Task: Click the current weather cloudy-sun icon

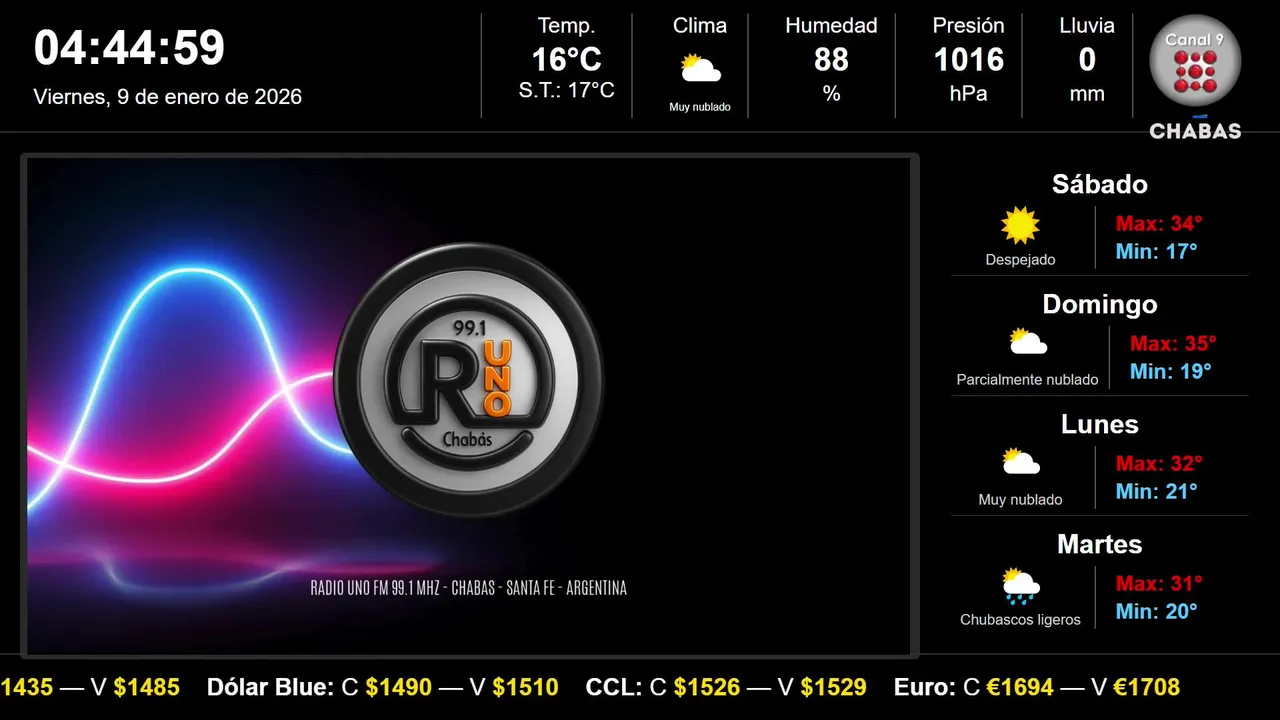Action: 700,69
